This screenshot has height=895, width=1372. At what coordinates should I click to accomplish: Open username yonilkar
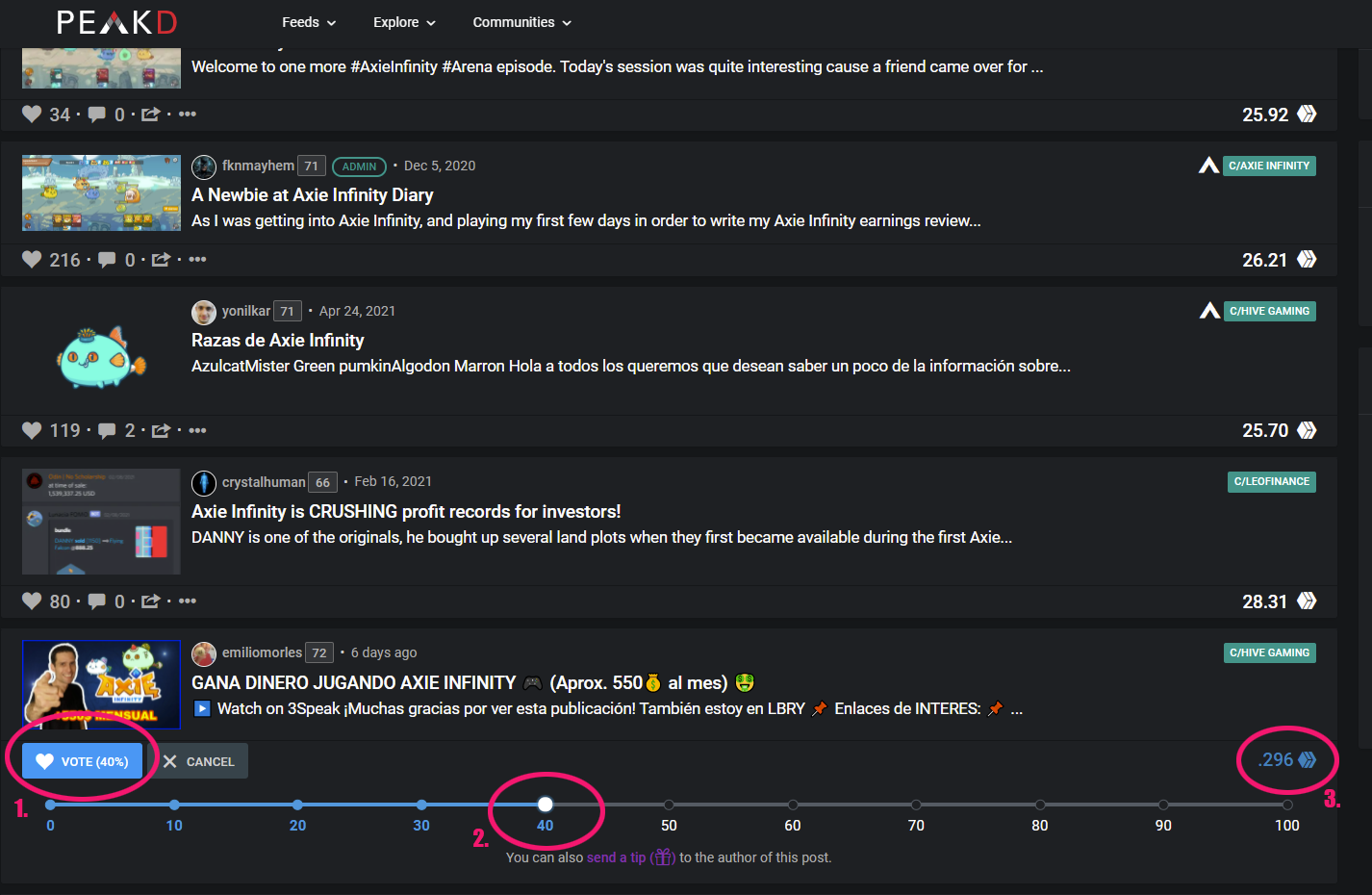point(246,311)
